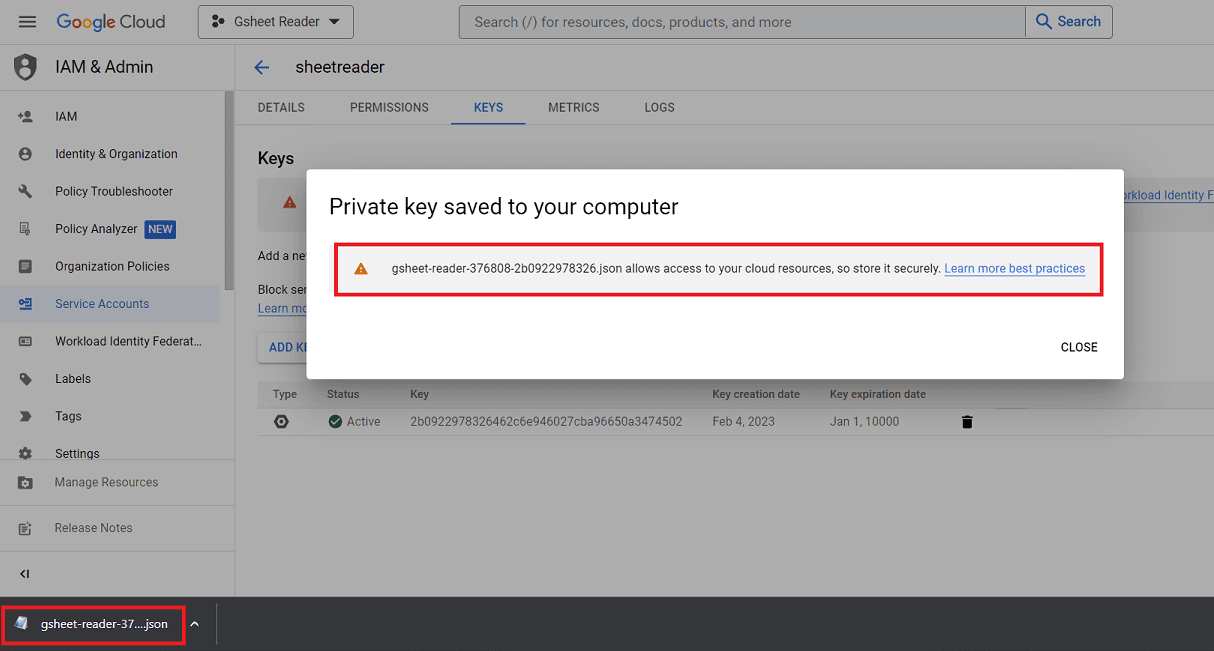The height and width of the screenshot is (651, 1214).
Task: Switch to the METRICS tab
Action: tap(574, 107)
